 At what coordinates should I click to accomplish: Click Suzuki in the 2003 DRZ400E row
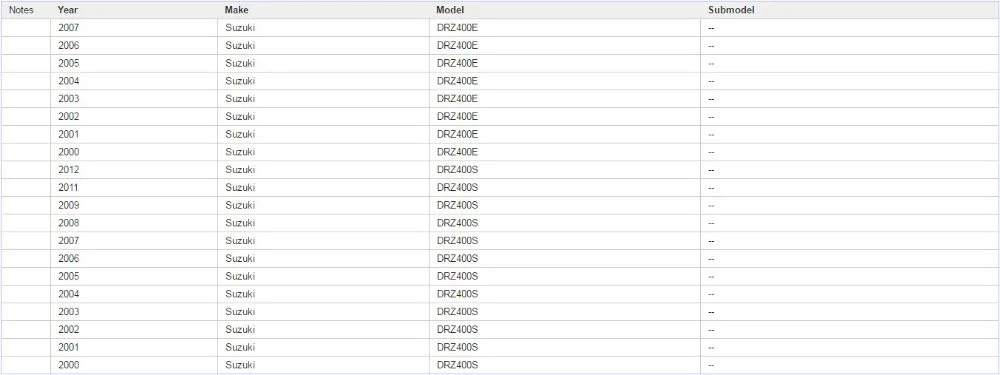pyautogui.click(x=240, y=99)
